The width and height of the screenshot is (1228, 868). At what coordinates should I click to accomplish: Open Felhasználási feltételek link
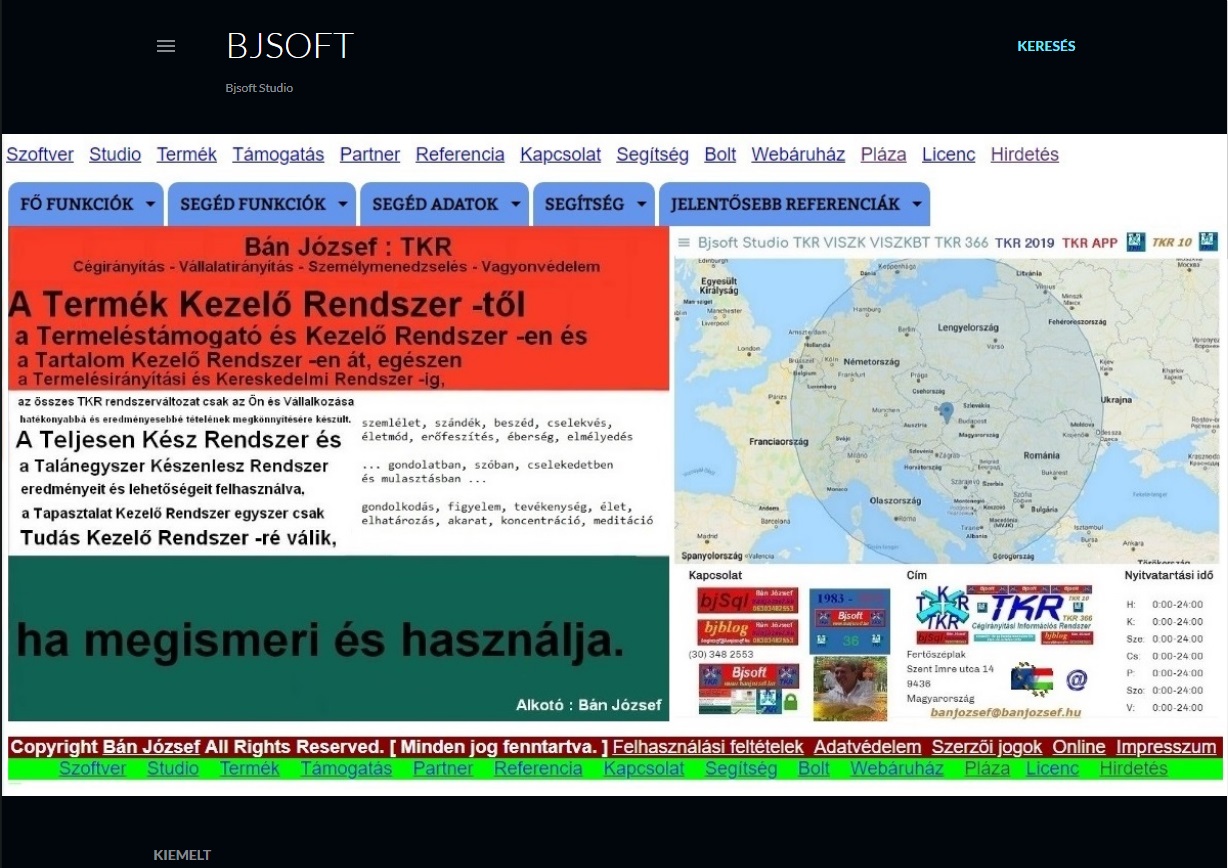click(708, 747)
